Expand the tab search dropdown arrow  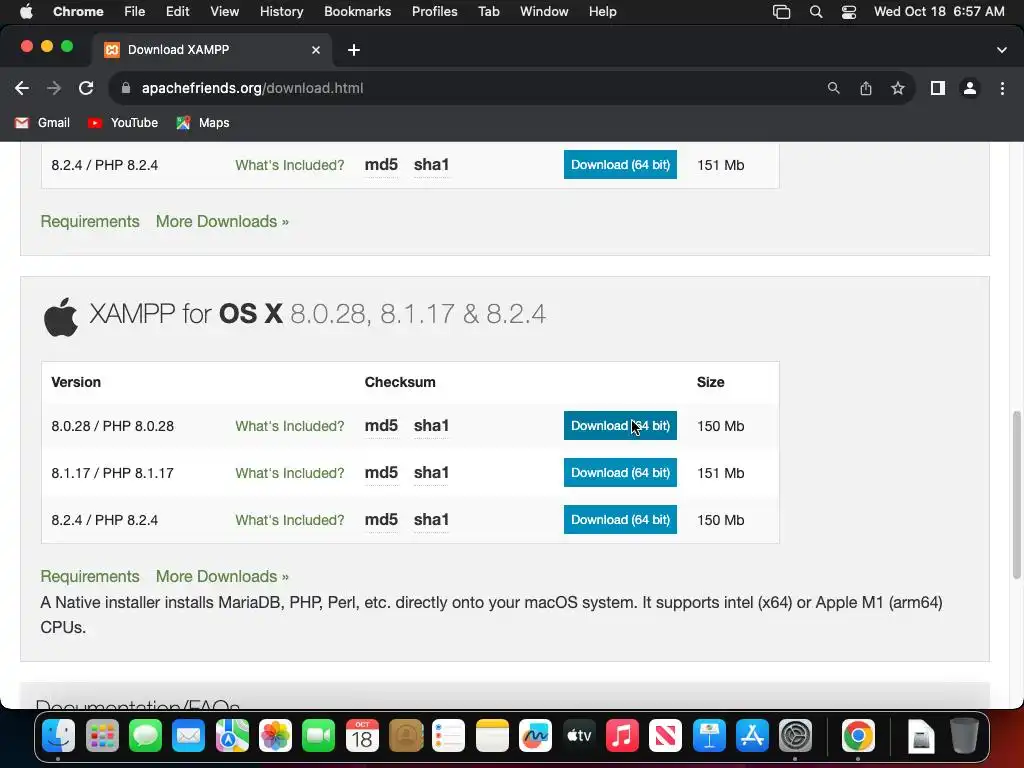[x=1002, y=50]
